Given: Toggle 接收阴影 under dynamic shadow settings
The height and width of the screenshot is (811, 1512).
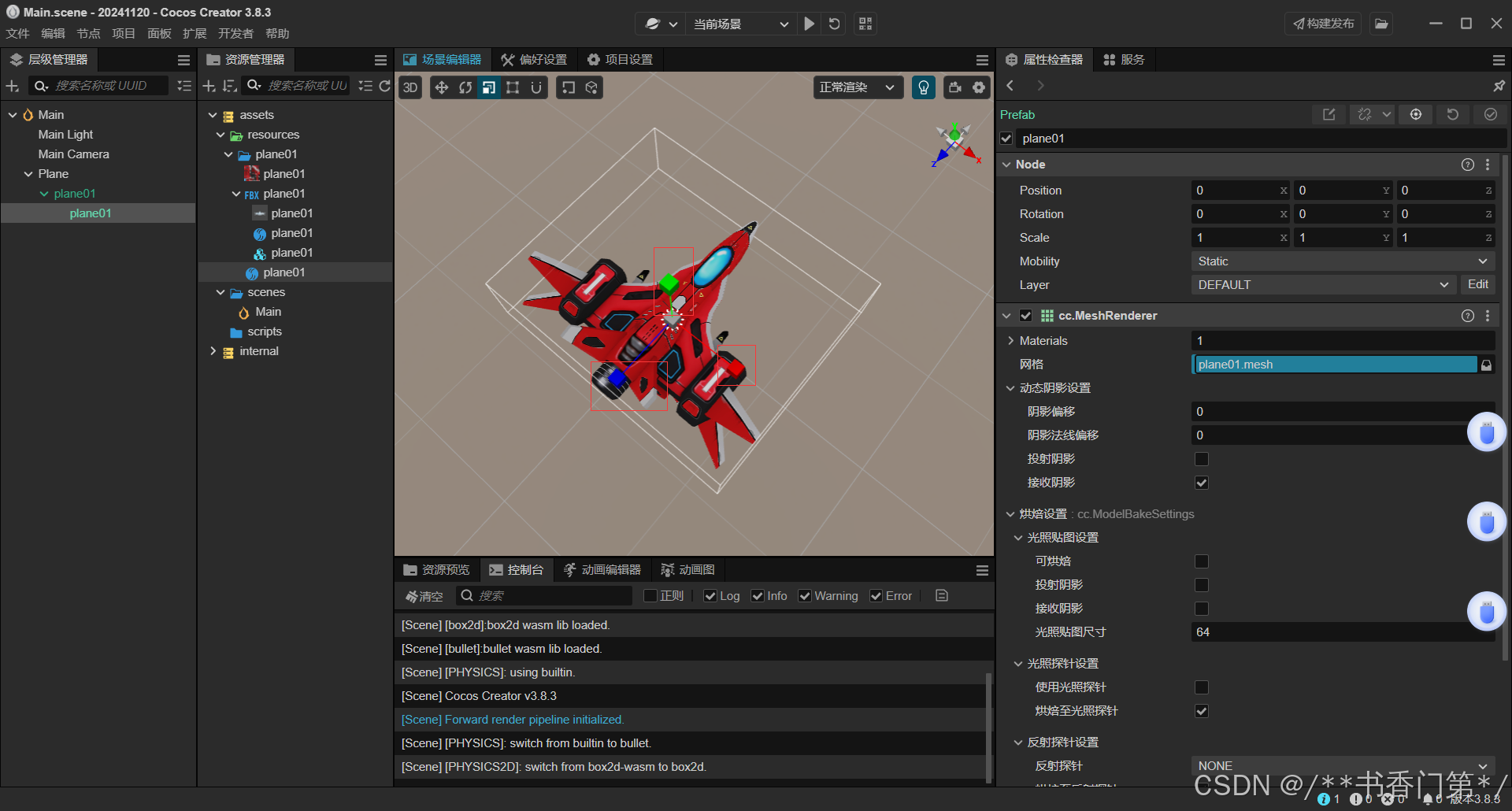Looking at the screenshot, I should (1202, 483).
